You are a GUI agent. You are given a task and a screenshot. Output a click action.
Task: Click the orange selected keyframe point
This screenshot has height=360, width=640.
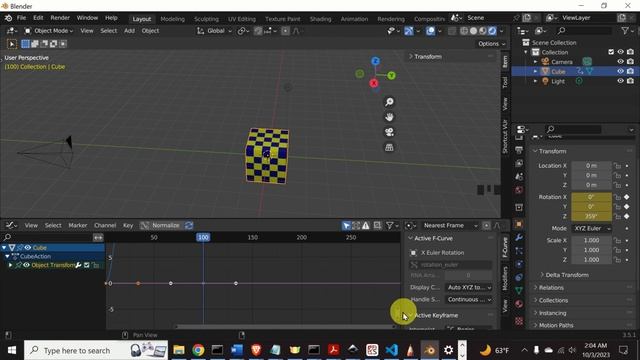tap(138, 283)
